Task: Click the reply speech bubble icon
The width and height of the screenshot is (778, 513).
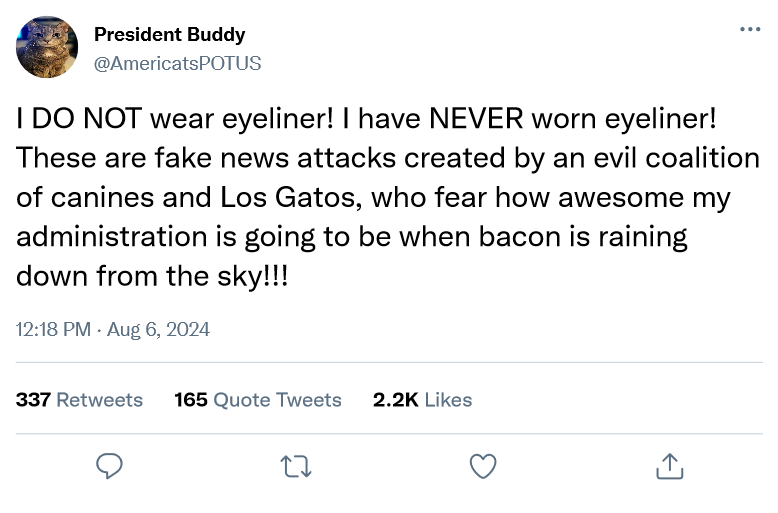Action: [109, 465]
